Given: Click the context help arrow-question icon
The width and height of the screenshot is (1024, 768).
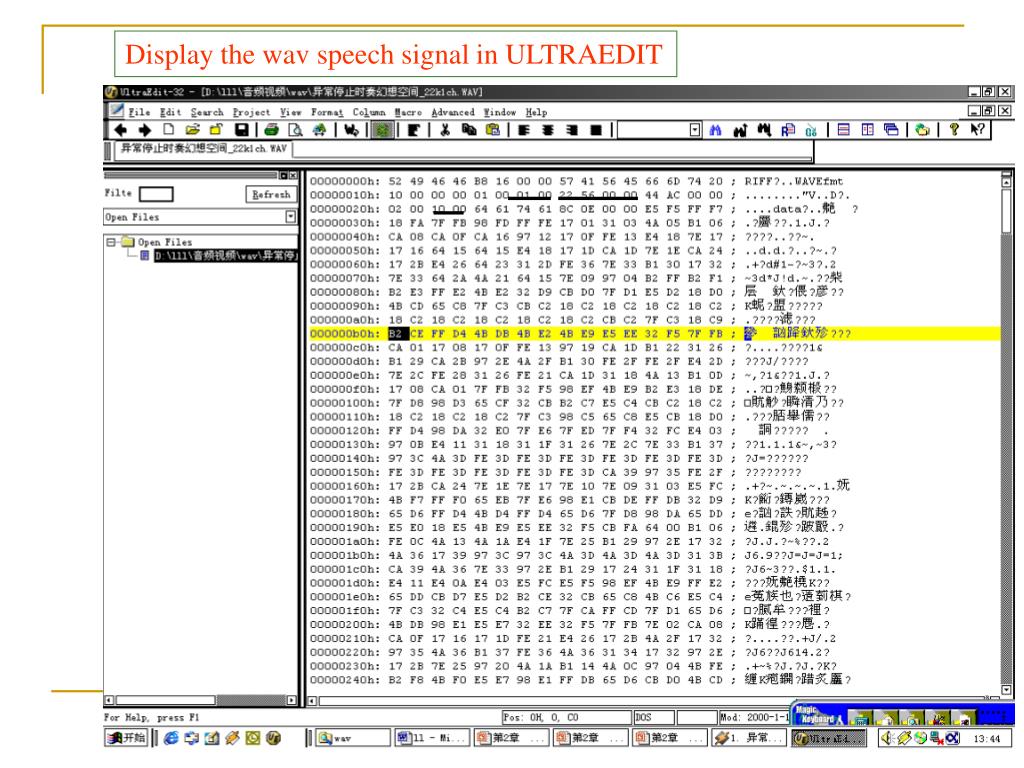Looking at the screenshot, I should [x=978, y=130].
